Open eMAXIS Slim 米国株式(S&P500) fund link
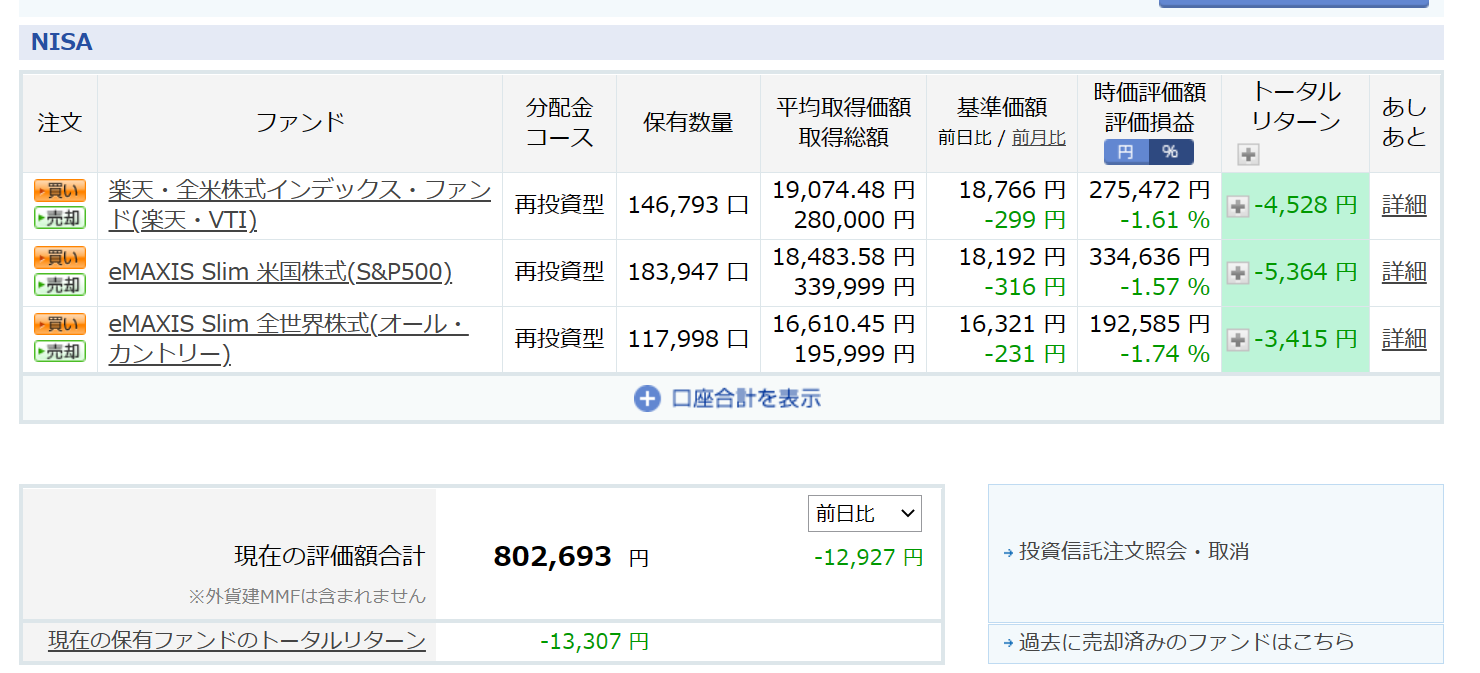1480x673 pixels. point(280,272)
